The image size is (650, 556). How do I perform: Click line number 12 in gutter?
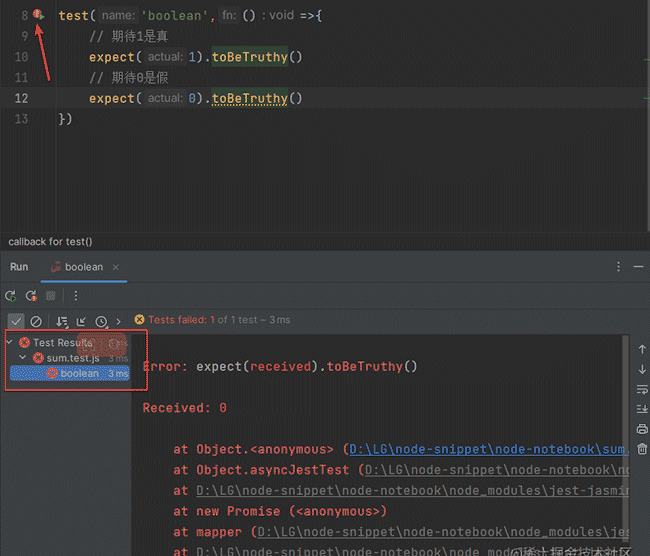[x=21, y=98]
